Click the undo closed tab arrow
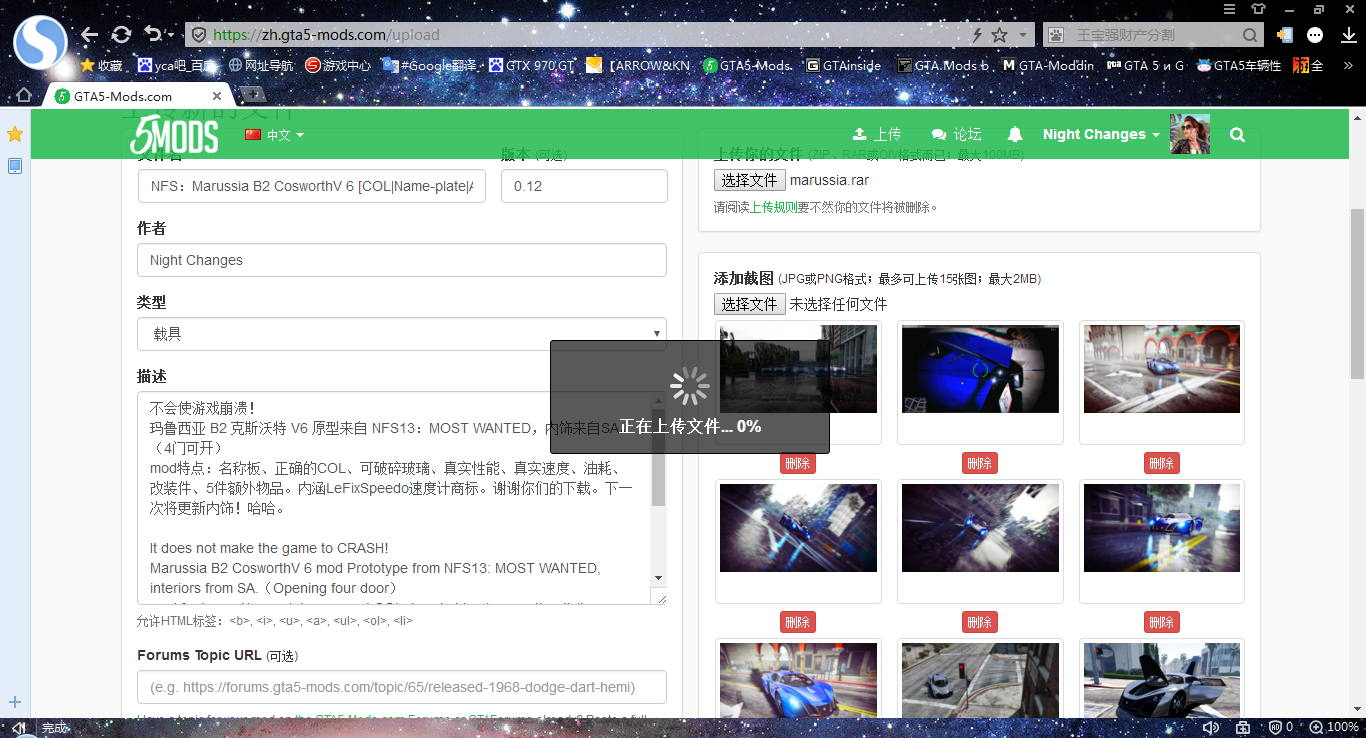The height and width of the screenshot is (738, 1366). pyautogui.click(x=152, y=34)
